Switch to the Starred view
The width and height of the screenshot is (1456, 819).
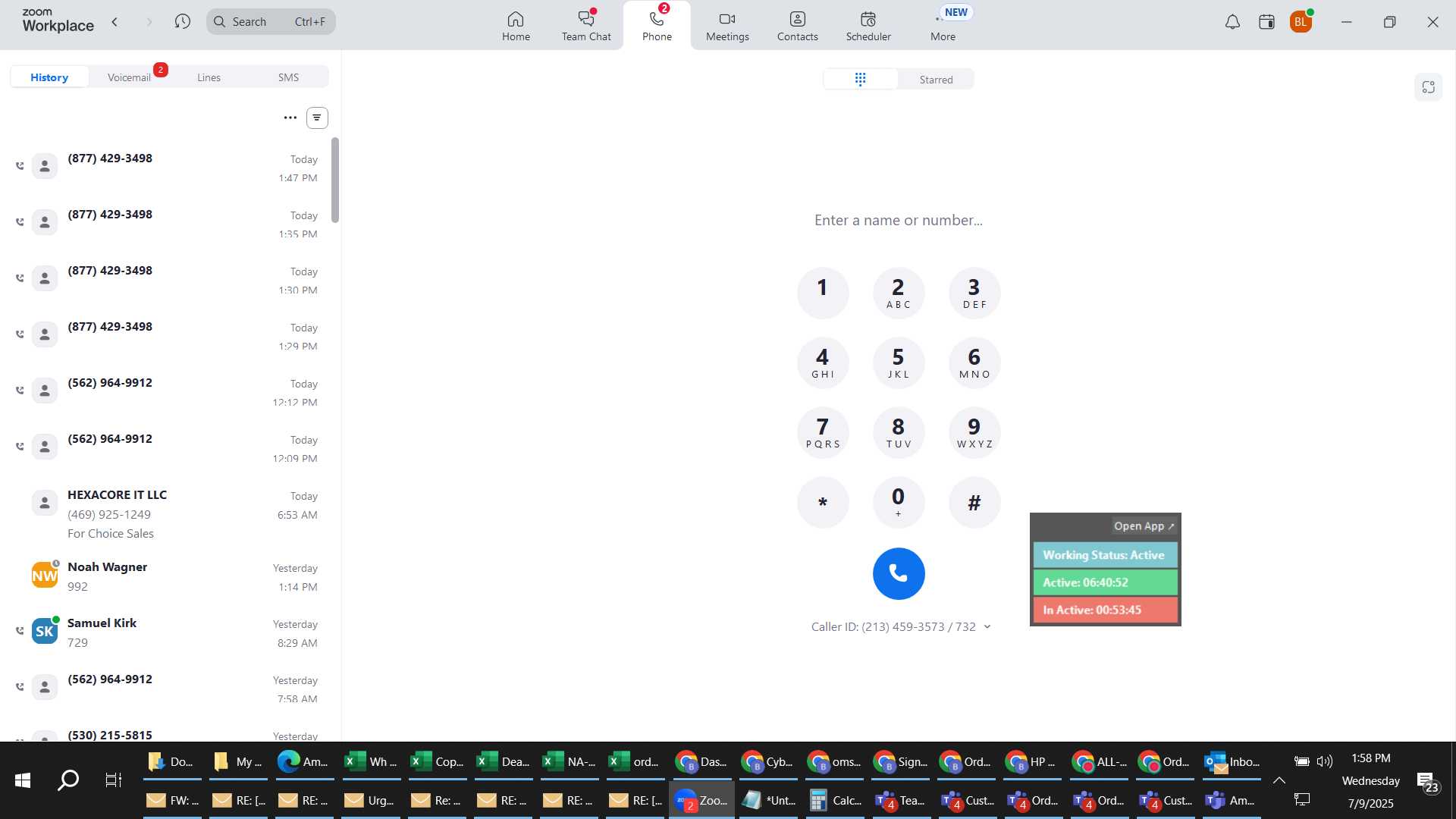click(x=936, y=80)
